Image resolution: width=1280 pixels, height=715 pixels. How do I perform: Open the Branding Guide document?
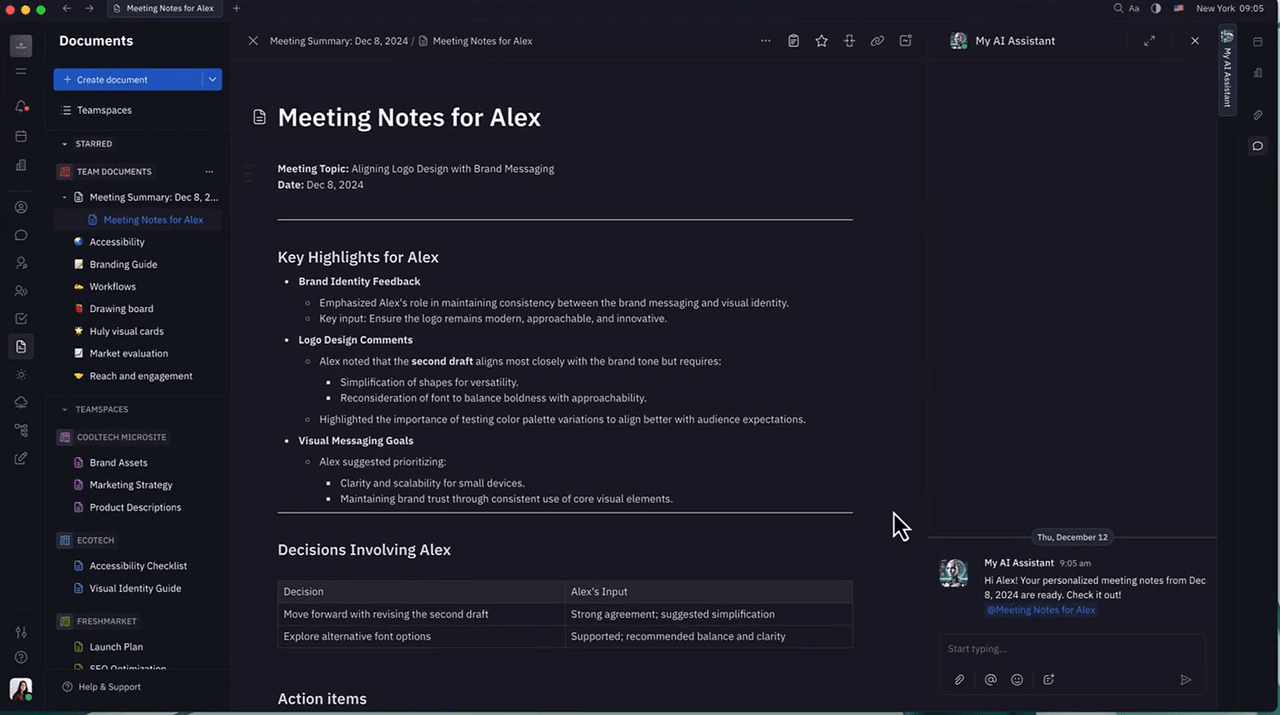[x=123, y=265]
